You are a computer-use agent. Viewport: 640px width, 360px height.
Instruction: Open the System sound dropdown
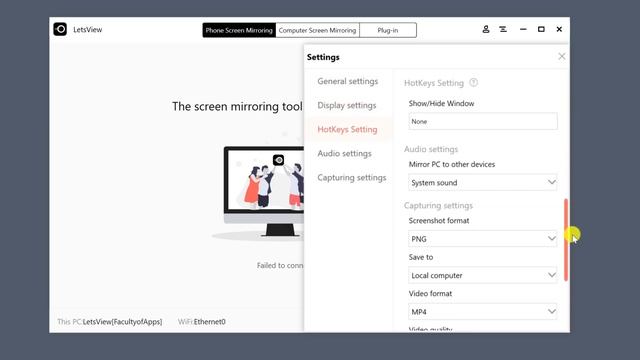point(483,182)
